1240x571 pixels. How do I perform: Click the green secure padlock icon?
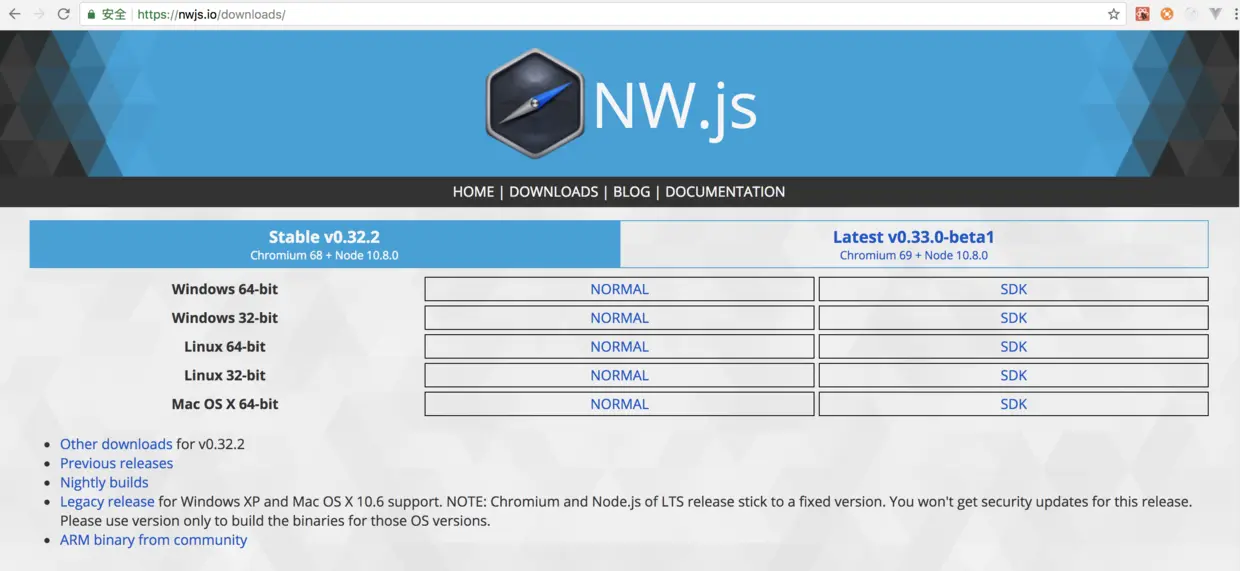click(91, 14)
